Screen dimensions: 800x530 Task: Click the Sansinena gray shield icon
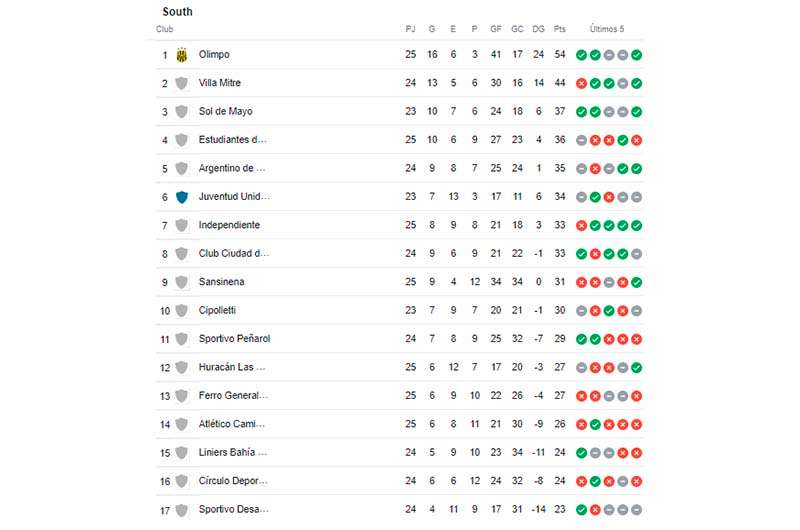[182, 282]
